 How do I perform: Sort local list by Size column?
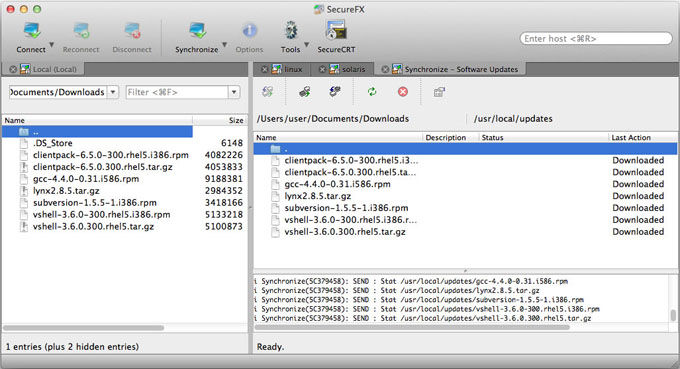(220, 120)
